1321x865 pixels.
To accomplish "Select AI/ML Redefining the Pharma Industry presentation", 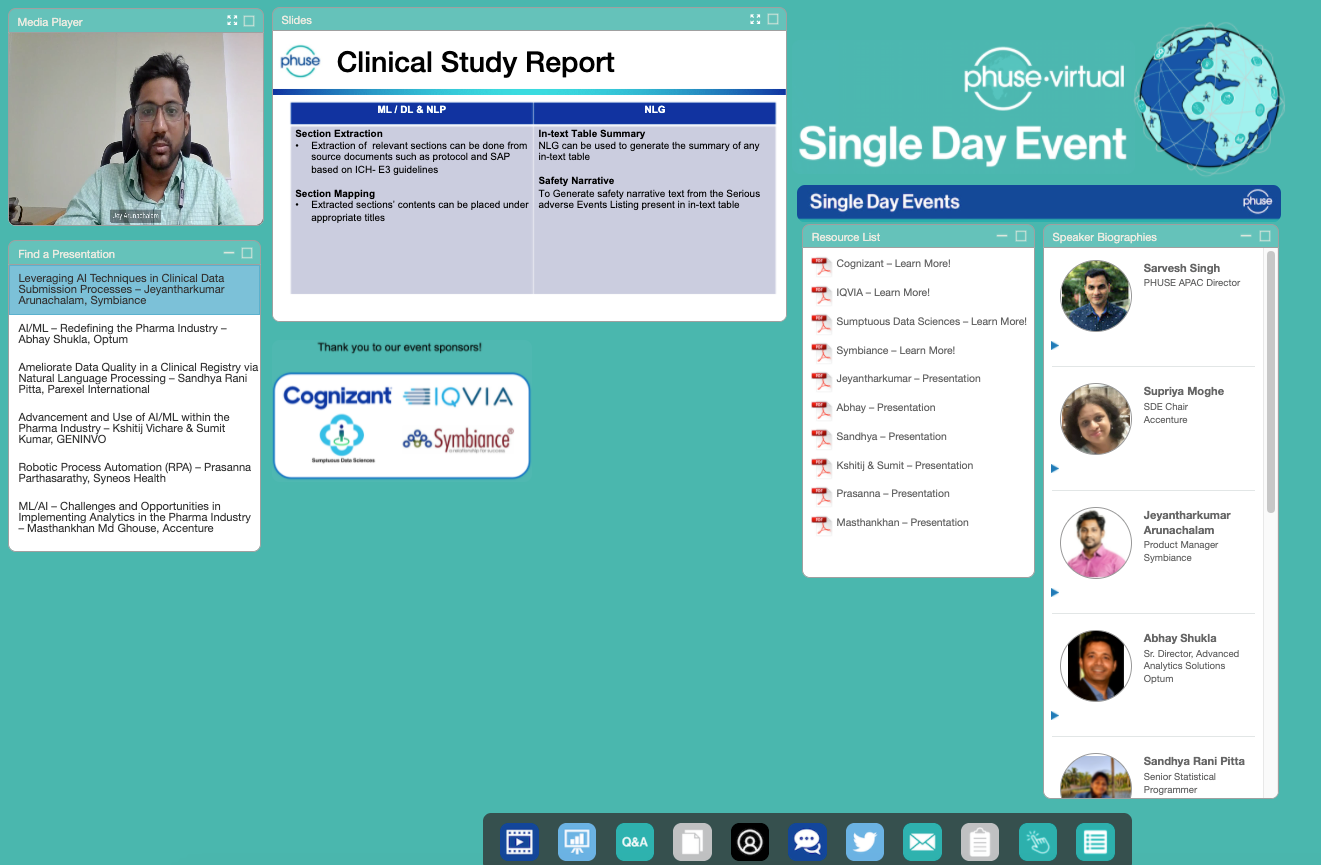I will click(134, 334).
